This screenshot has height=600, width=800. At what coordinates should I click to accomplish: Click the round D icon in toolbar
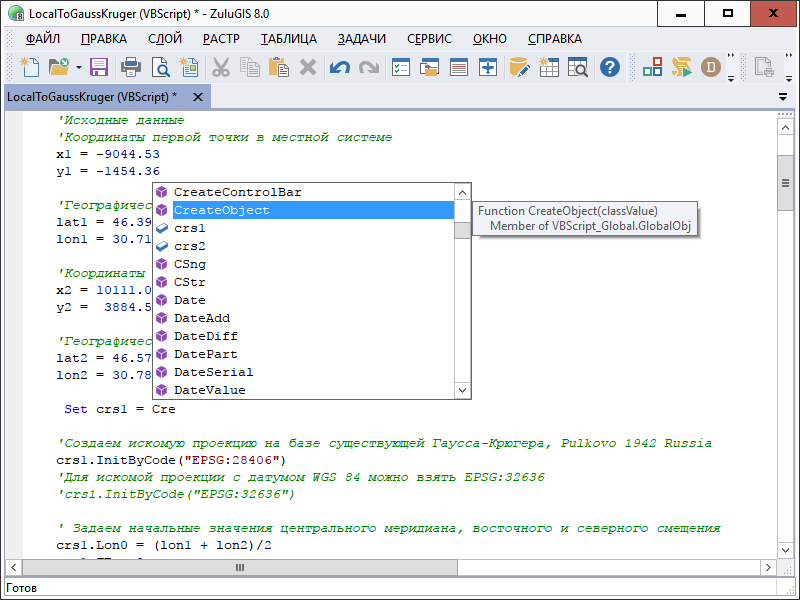point(711,67)
